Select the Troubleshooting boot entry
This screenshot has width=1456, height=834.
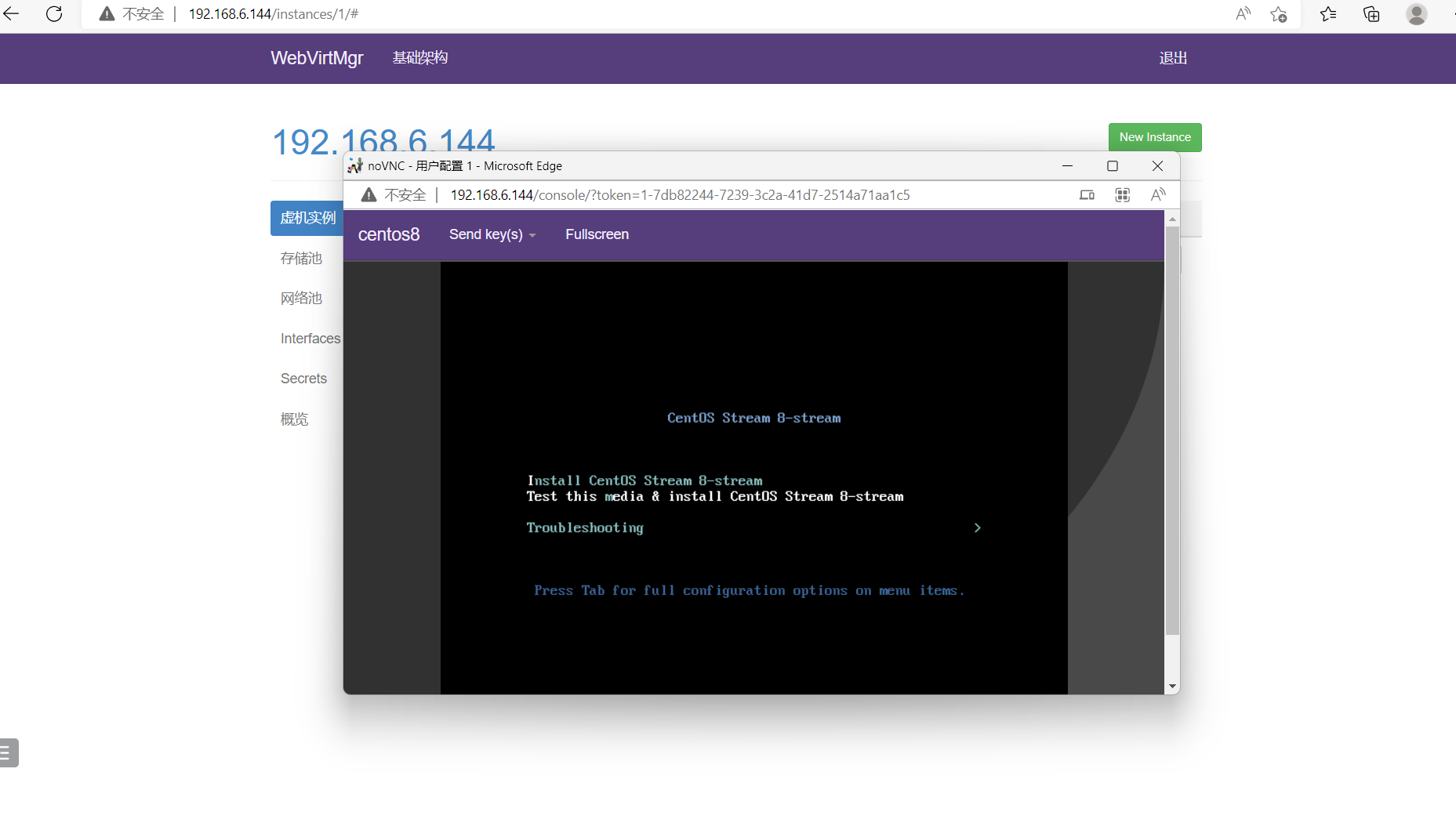[585, 528]
